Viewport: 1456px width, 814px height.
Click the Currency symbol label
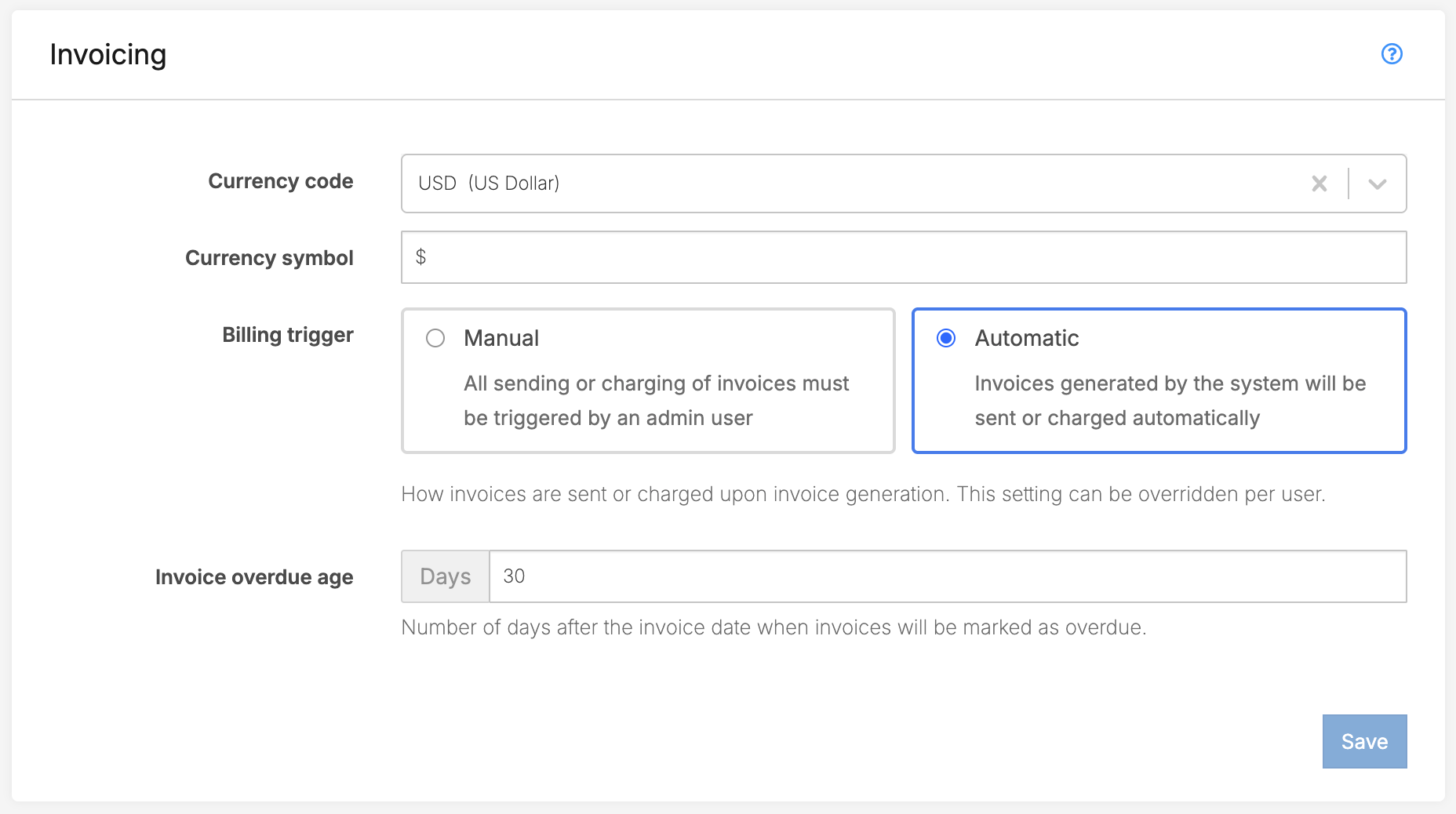[269, 258]
